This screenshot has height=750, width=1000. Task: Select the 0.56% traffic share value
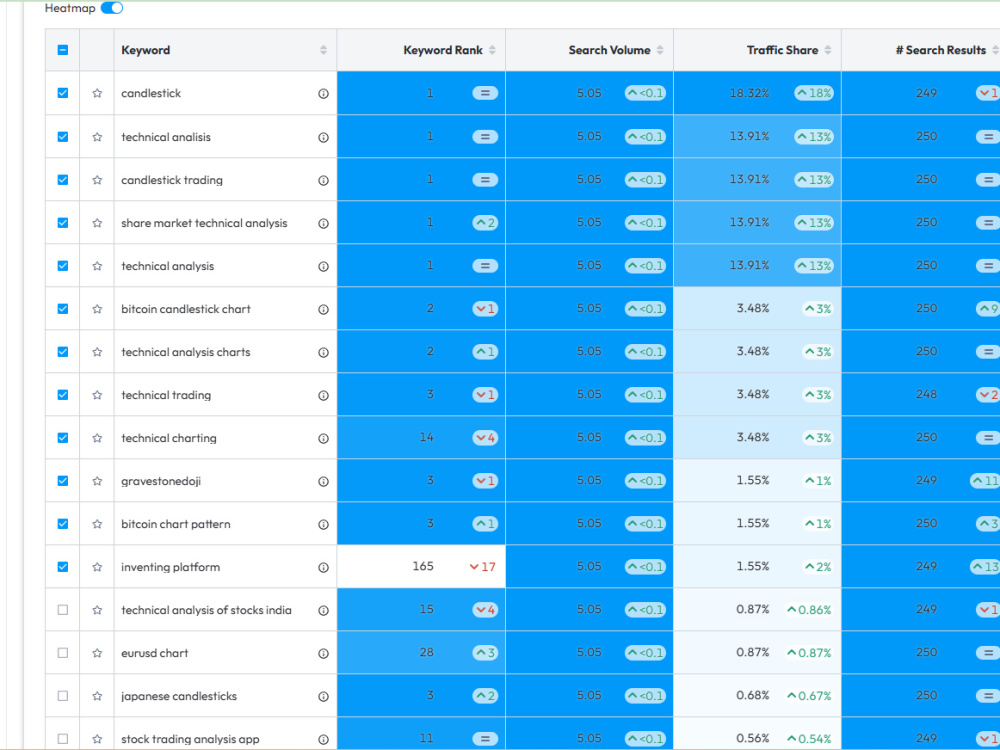pyautogui.click(x=753, y=739)
